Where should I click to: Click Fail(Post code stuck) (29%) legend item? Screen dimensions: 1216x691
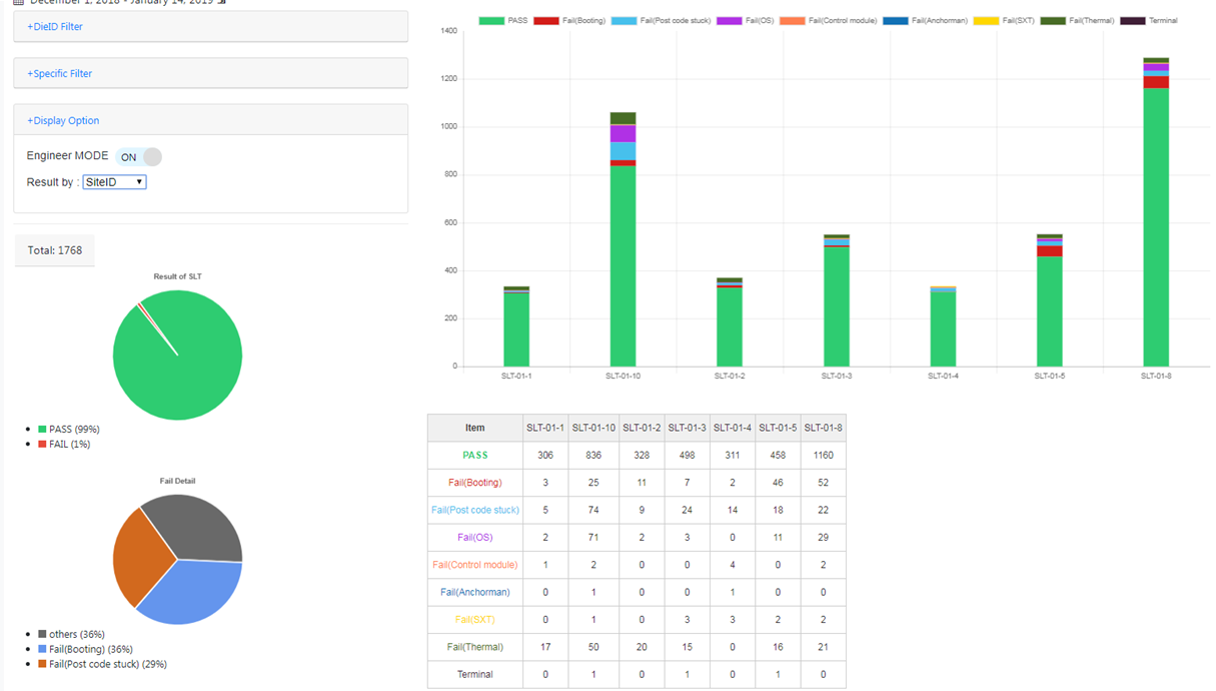[x=102, y=664]
